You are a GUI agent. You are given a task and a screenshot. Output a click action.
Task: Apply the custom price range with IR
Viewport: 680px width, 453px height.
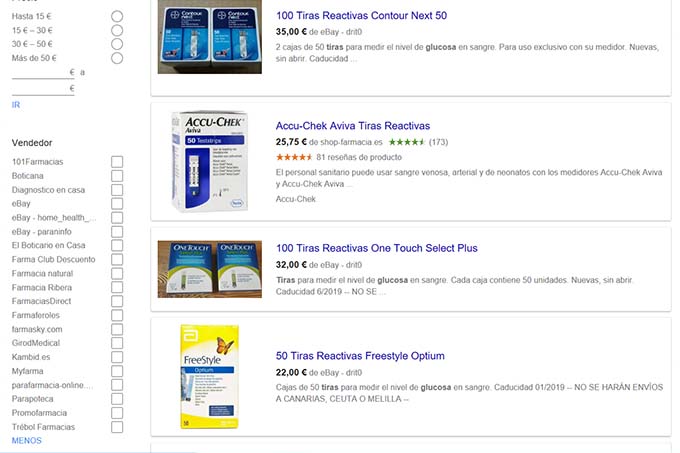16,105
